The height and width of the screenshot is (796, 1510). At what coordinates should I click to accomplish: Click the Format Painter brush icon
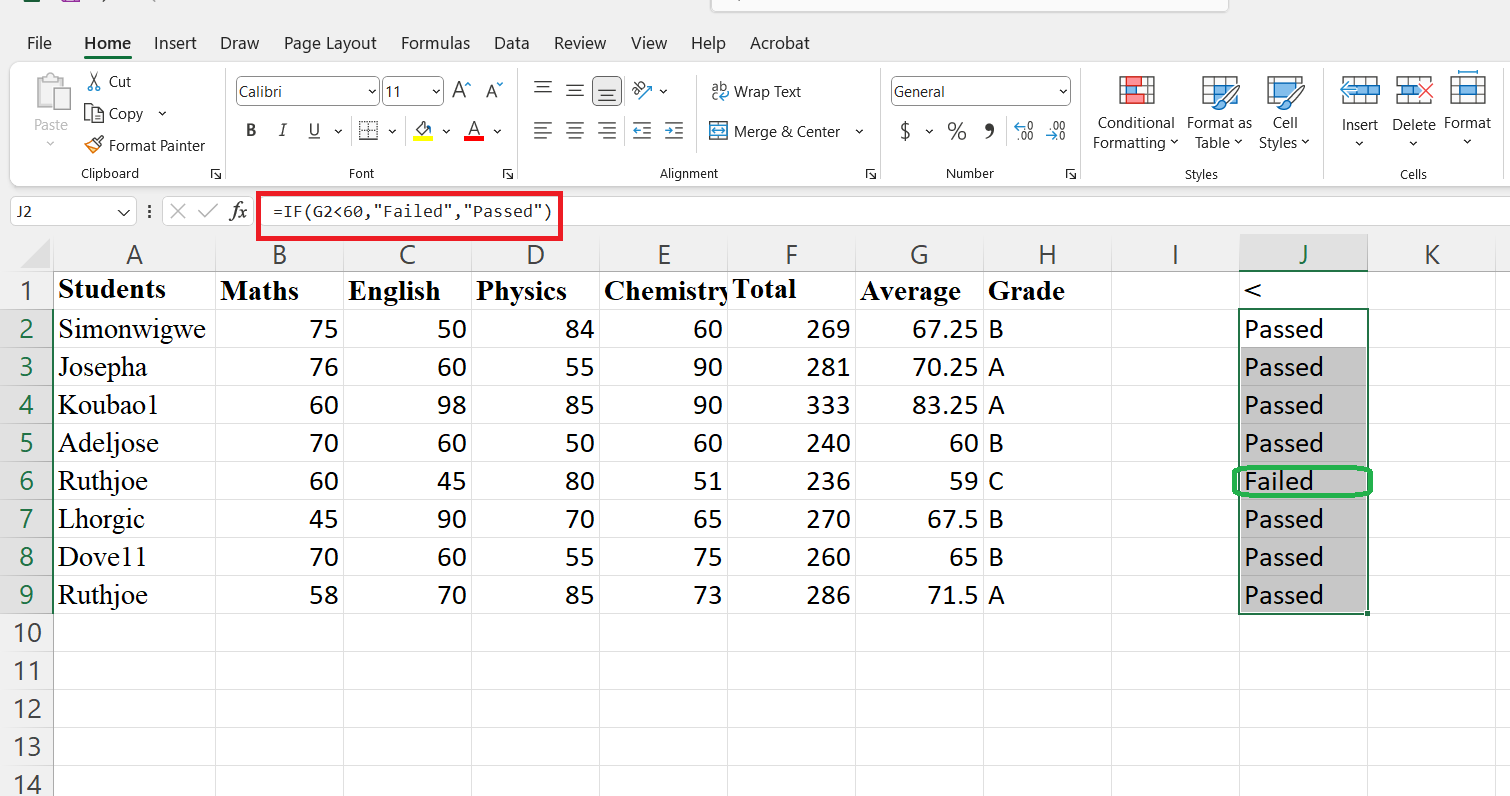pos(94,145)
